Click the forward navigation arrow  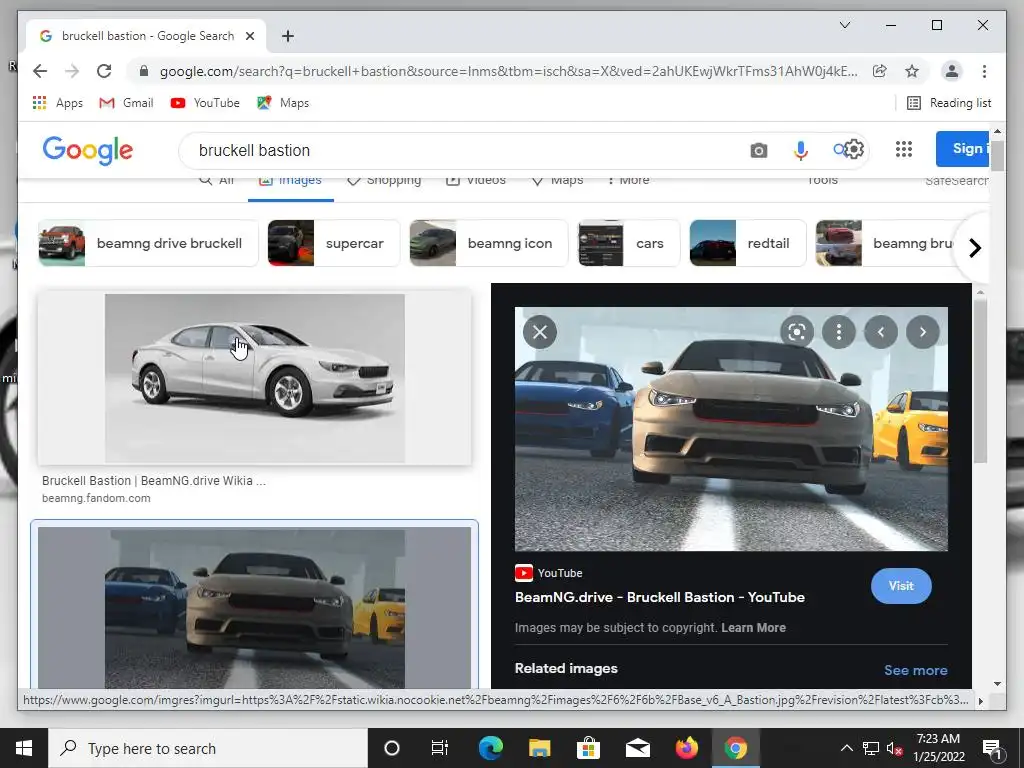(x=72, y=71)
